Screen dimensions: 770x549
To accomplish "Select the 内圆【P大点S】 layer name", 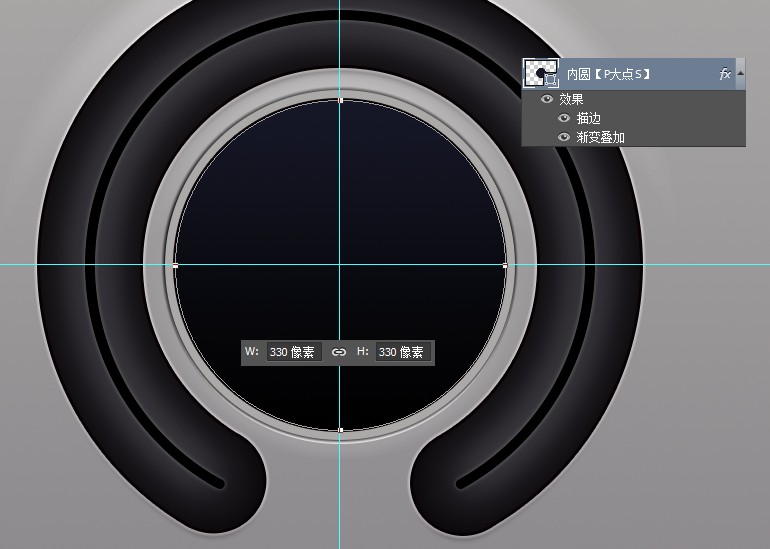I will click(x=609, y=74).
